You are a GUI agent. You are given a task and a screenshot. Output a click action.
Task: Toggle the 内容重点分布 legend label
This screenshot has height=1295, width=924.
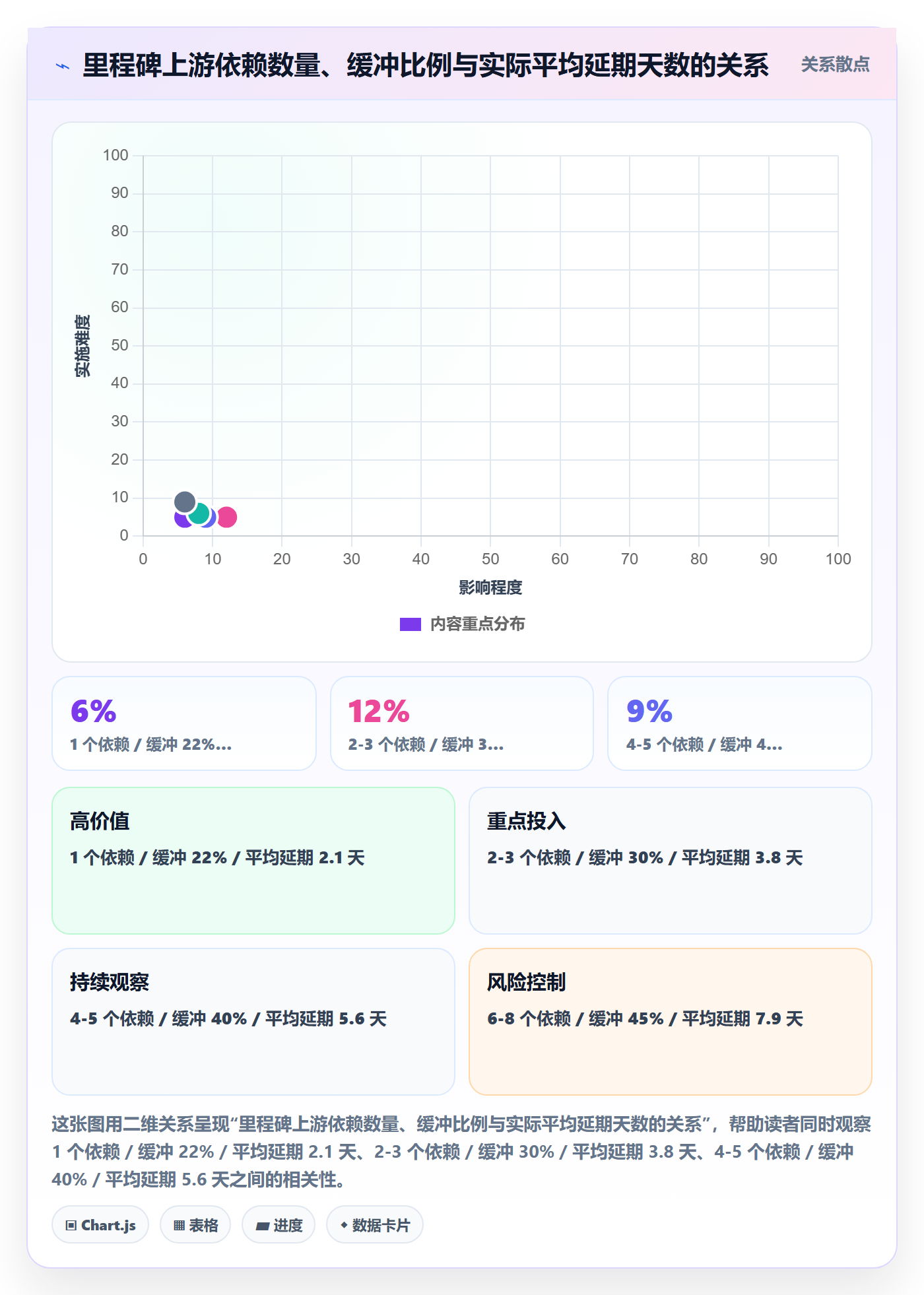pos(477,624)
